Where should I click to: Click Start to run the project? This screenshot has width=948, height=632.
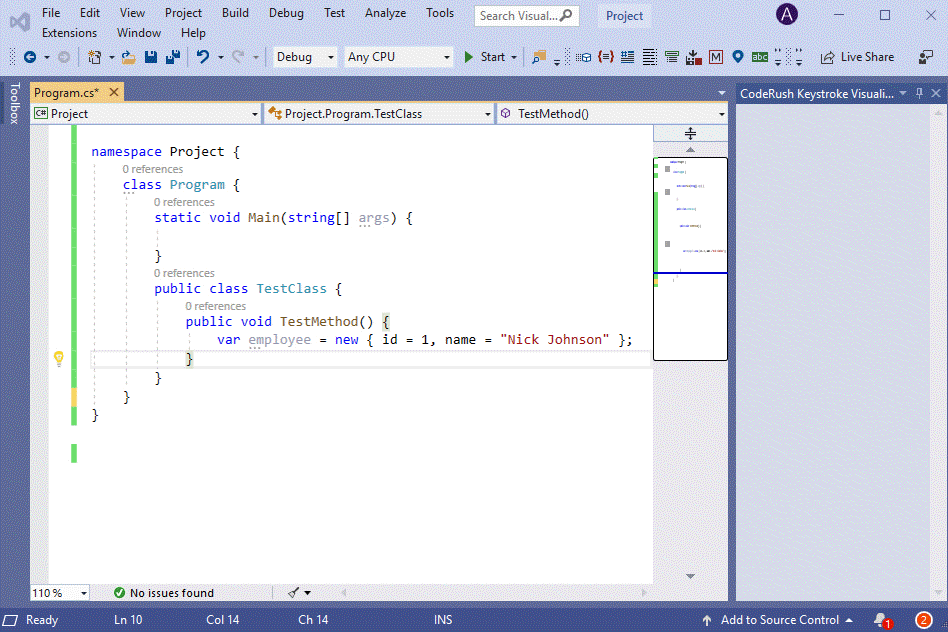click(487, 57)
